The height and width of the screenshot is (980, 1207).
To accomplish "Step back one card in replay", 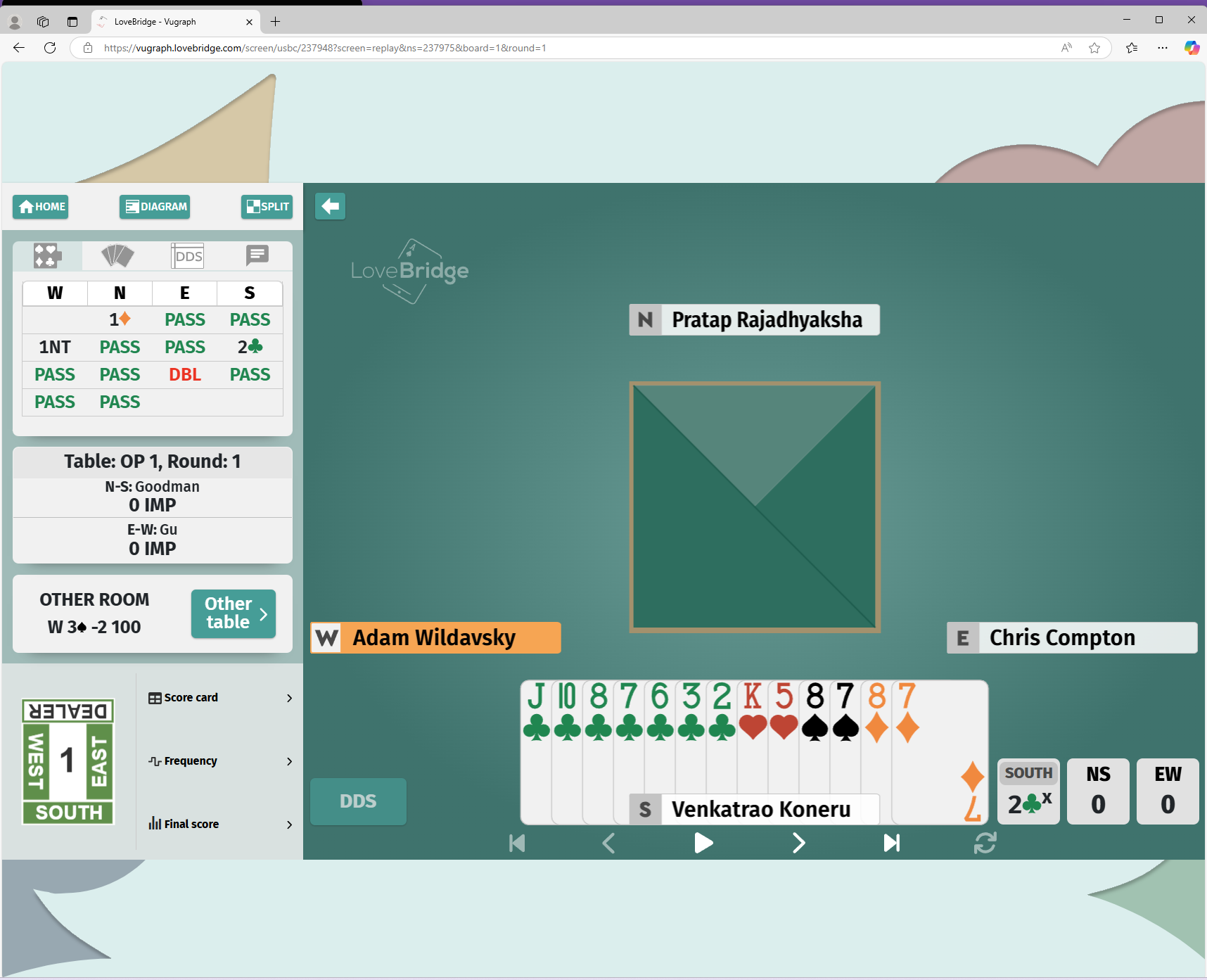I will 609,843.
